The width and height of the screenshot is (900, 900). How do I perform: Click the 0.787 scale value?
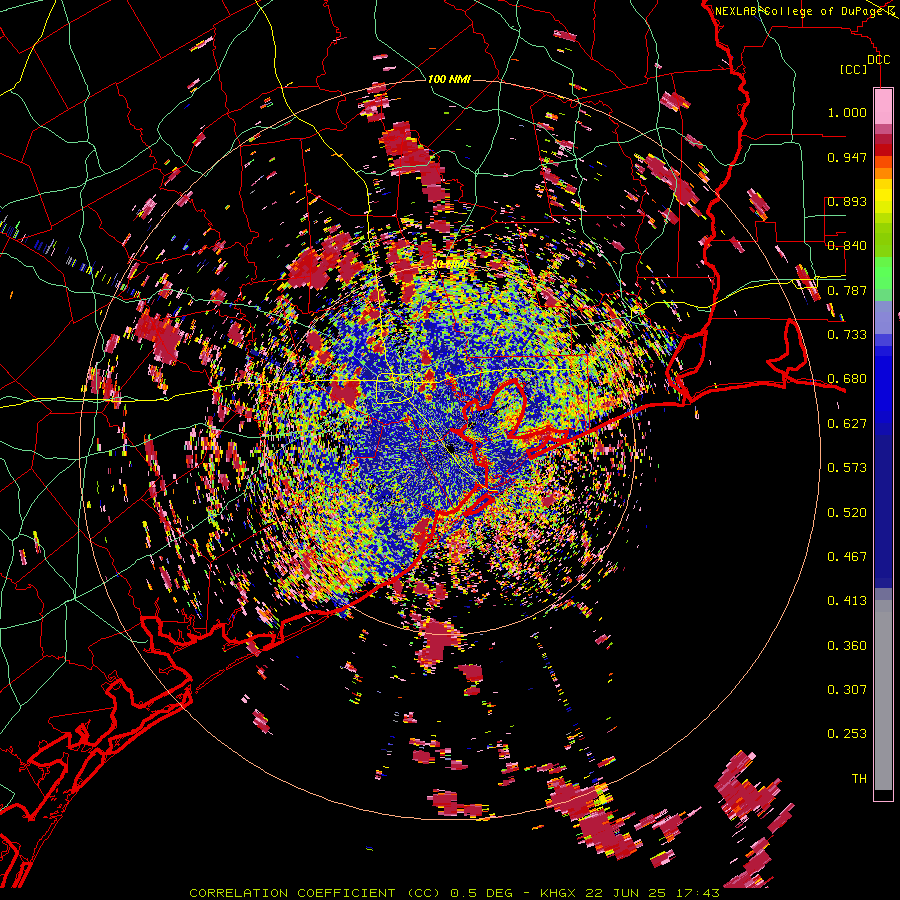[847, 290]
